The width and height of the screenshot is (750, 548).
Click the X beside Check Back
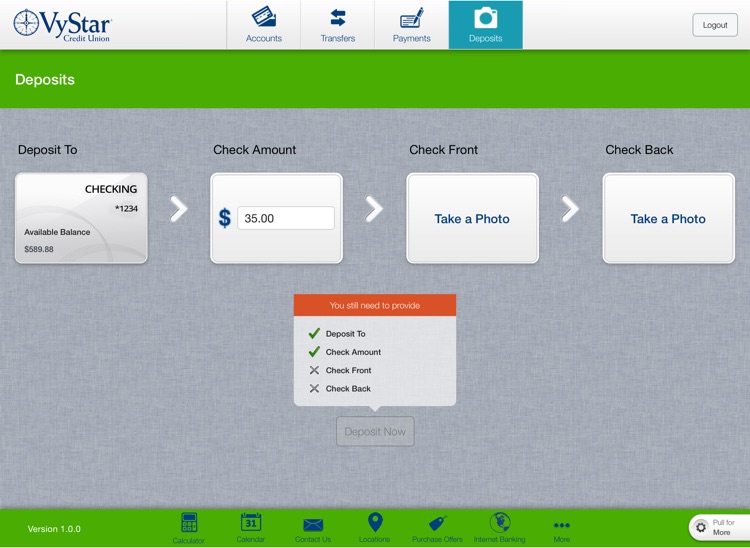pyautogui.click(x=314, y=388)
